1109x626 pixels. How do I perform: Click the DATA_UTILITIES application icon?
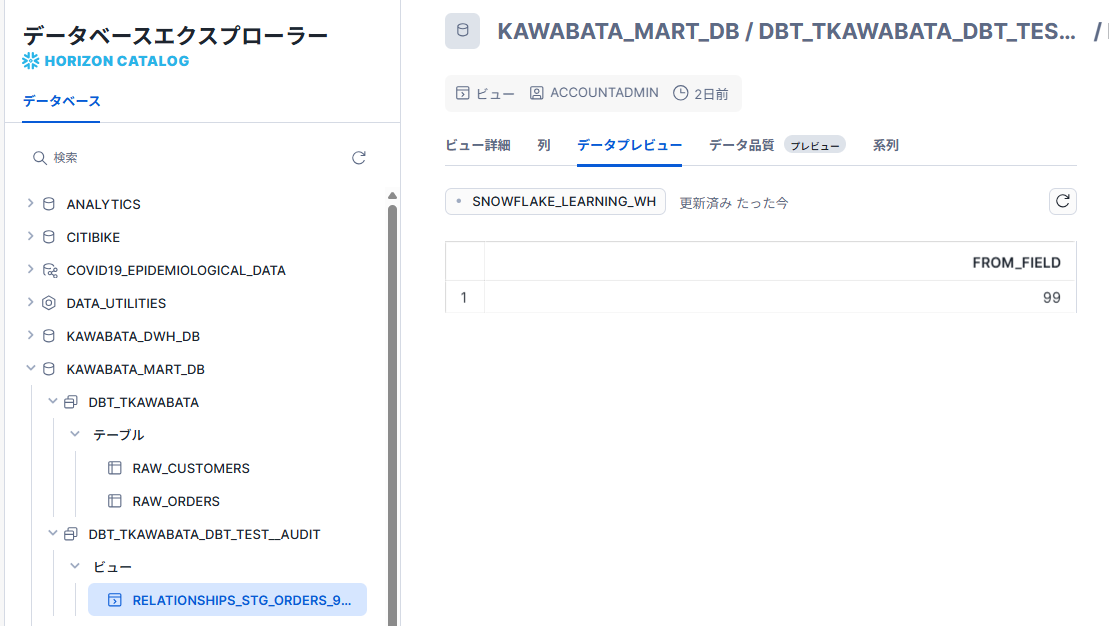[49, 303]
